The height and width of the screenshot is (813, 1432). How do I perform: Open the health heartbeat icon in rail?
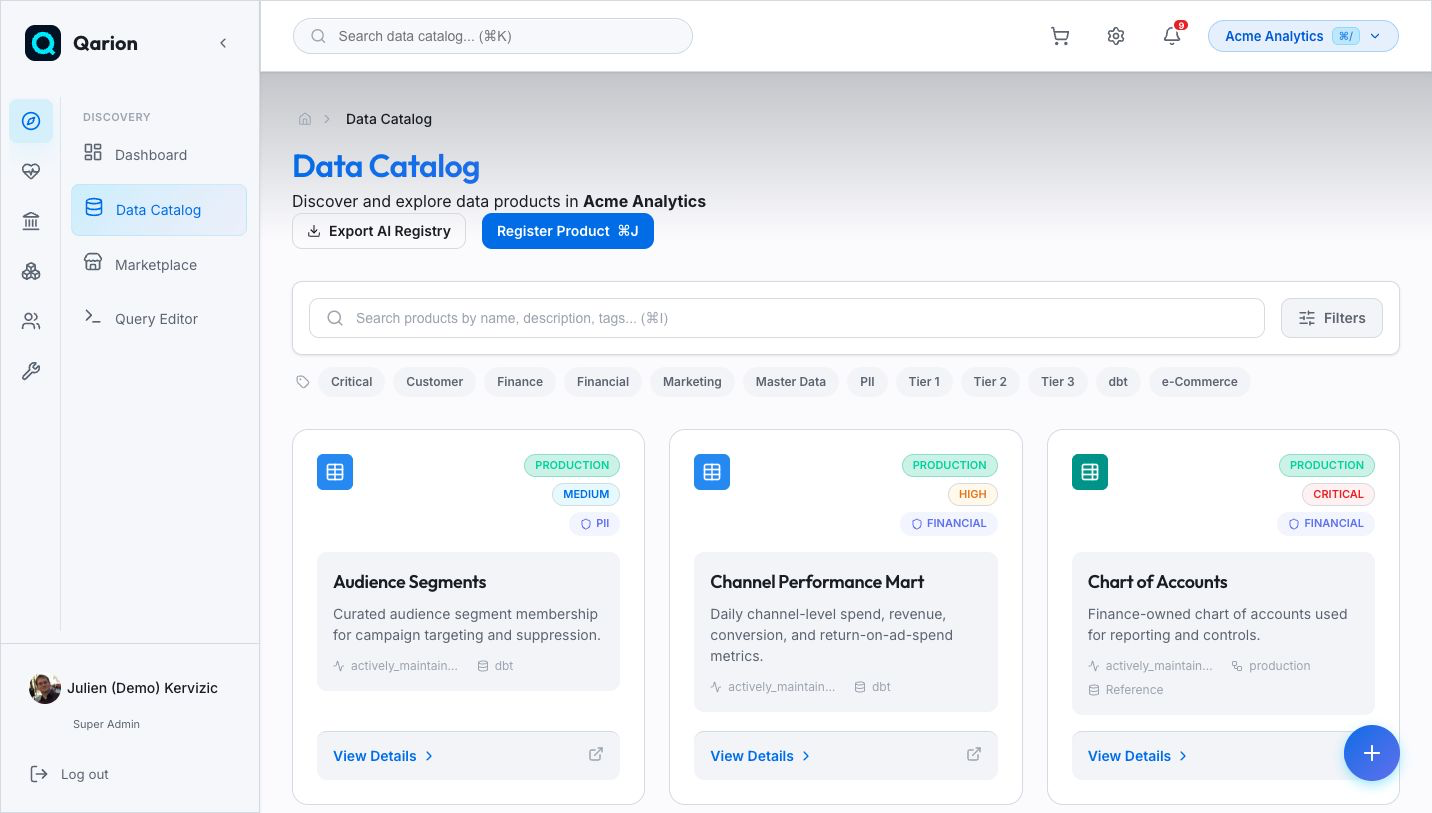(31, 171)
